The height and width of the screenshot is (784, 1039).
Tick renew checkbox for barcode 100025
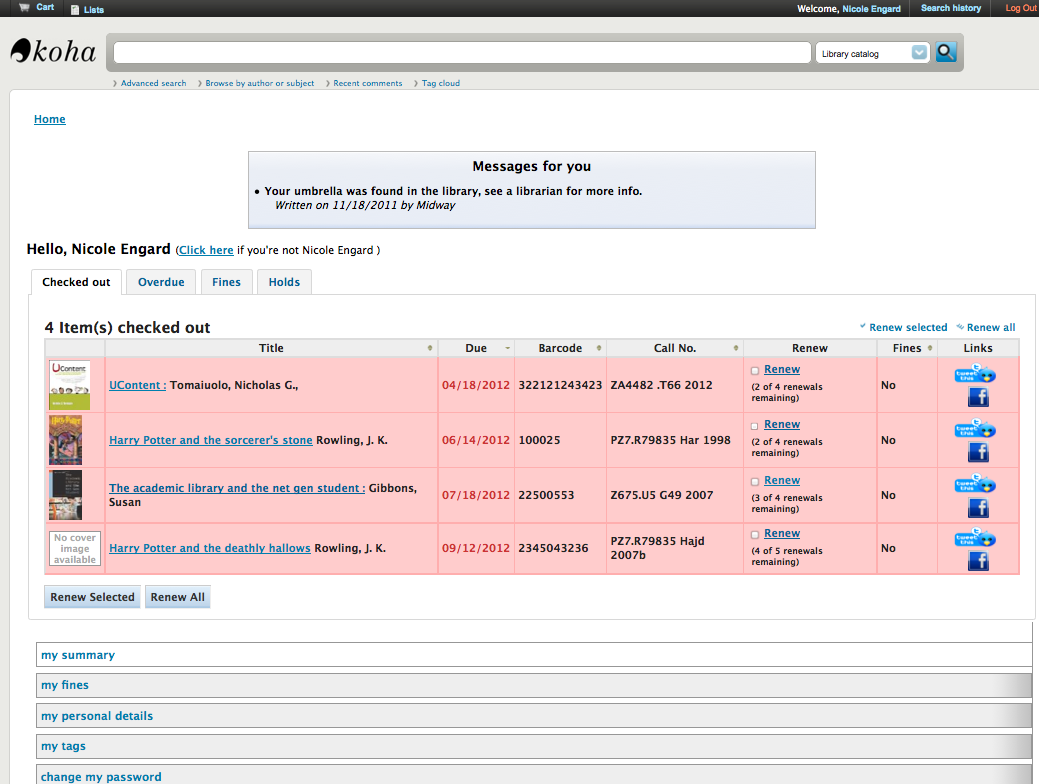point(755,426)
